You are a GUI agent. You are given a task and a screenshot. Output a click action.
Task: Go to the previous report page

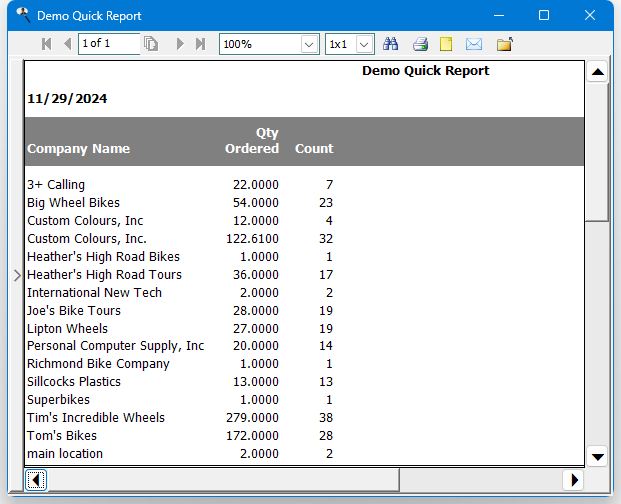tap(68, 44)
